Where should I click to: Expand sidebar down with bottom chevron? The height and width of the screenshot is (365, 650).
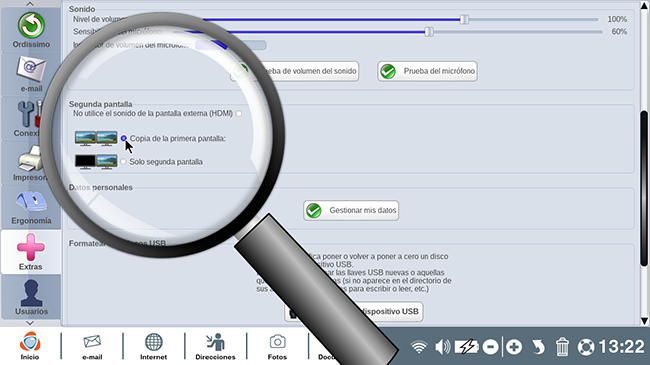(30, 323)
